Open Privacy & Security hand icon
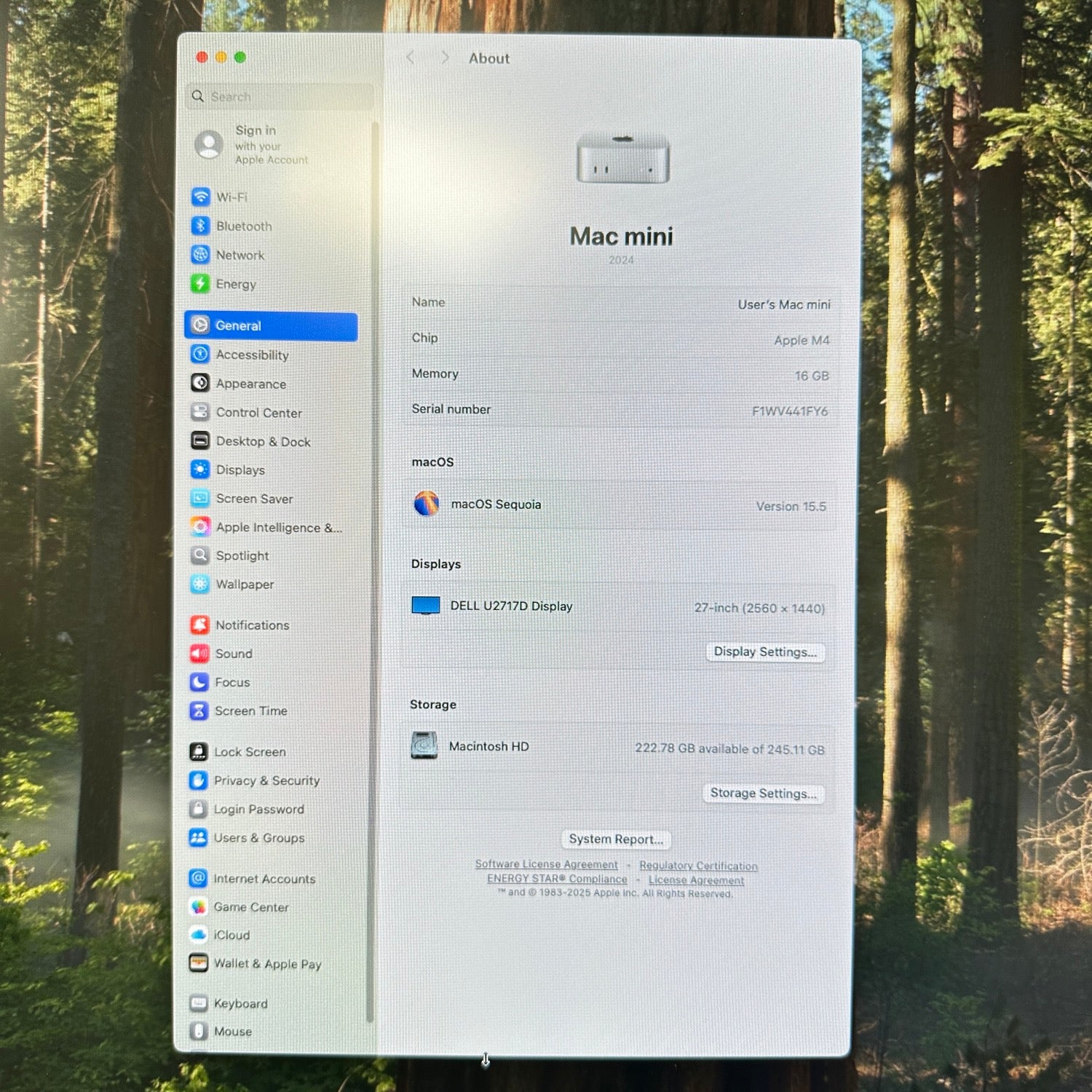Screen dimensions: 1092x1092 pos(198,780)
